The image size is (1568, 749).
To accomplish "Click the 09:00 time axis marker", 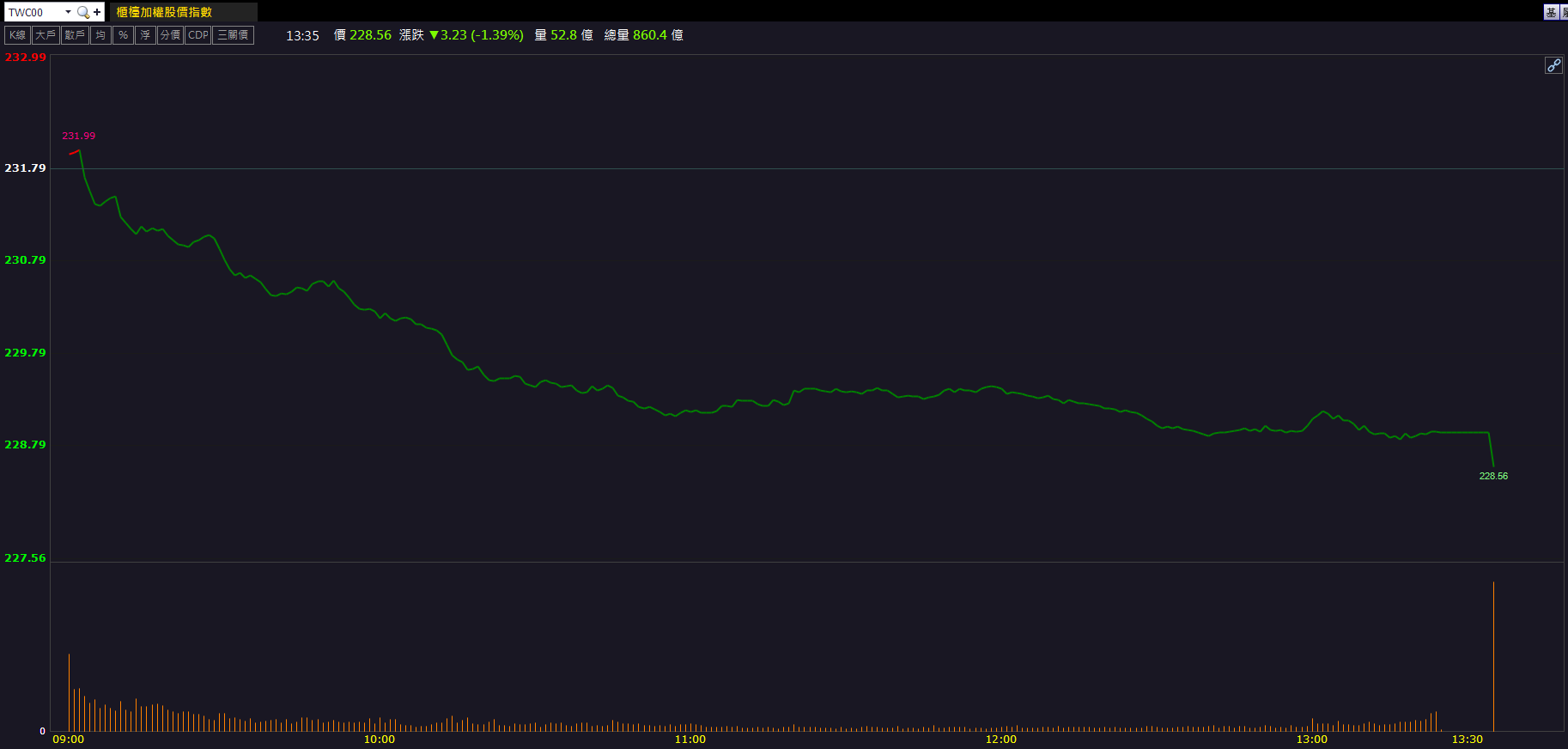I will (69, 740).
